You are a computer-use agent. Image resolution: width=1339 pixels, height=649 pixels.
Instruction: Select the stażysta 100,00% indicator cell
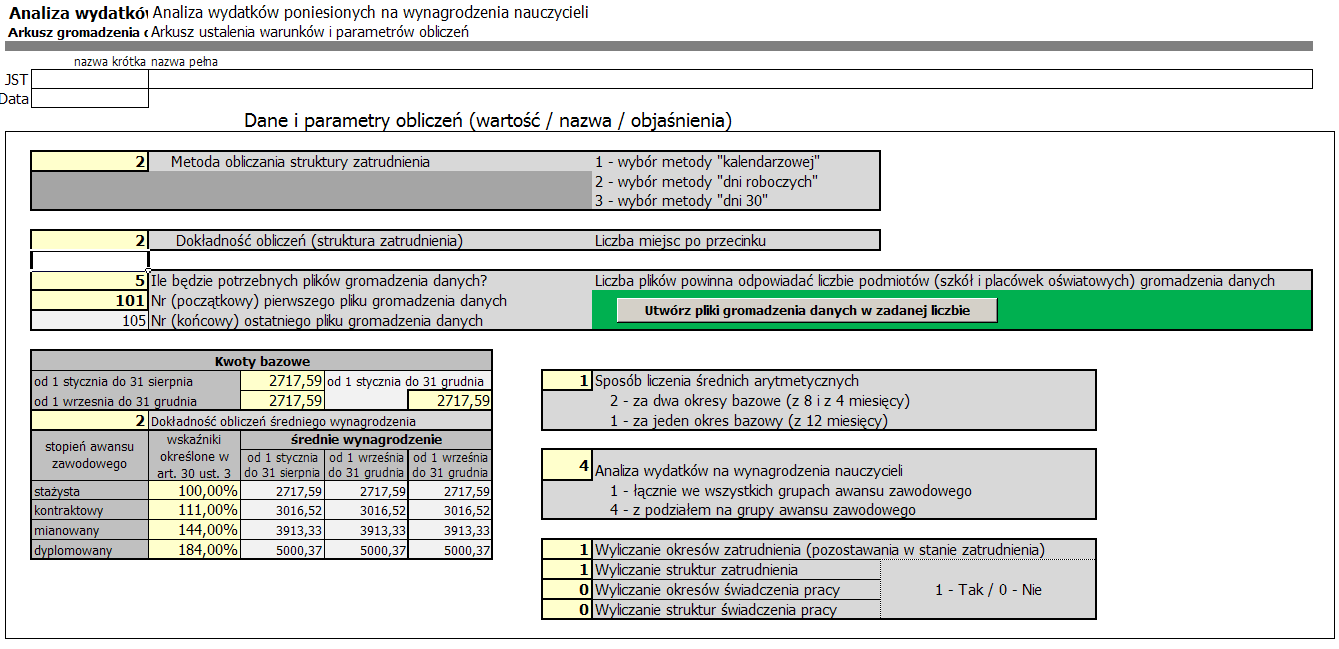tap(194, 491)
